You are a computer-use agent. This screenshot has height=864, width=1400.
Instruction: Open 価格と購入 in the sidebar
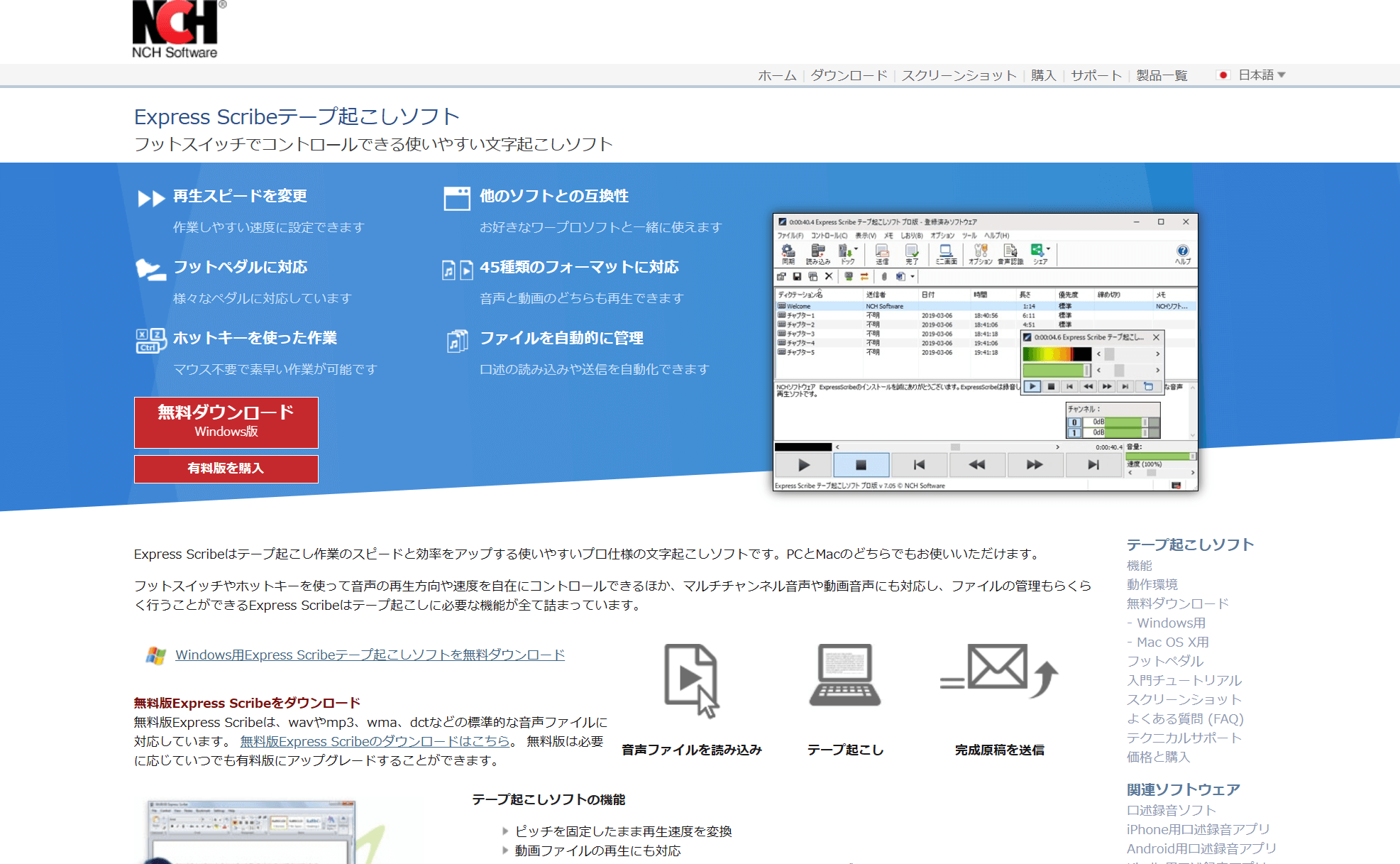pos(1158,757)
